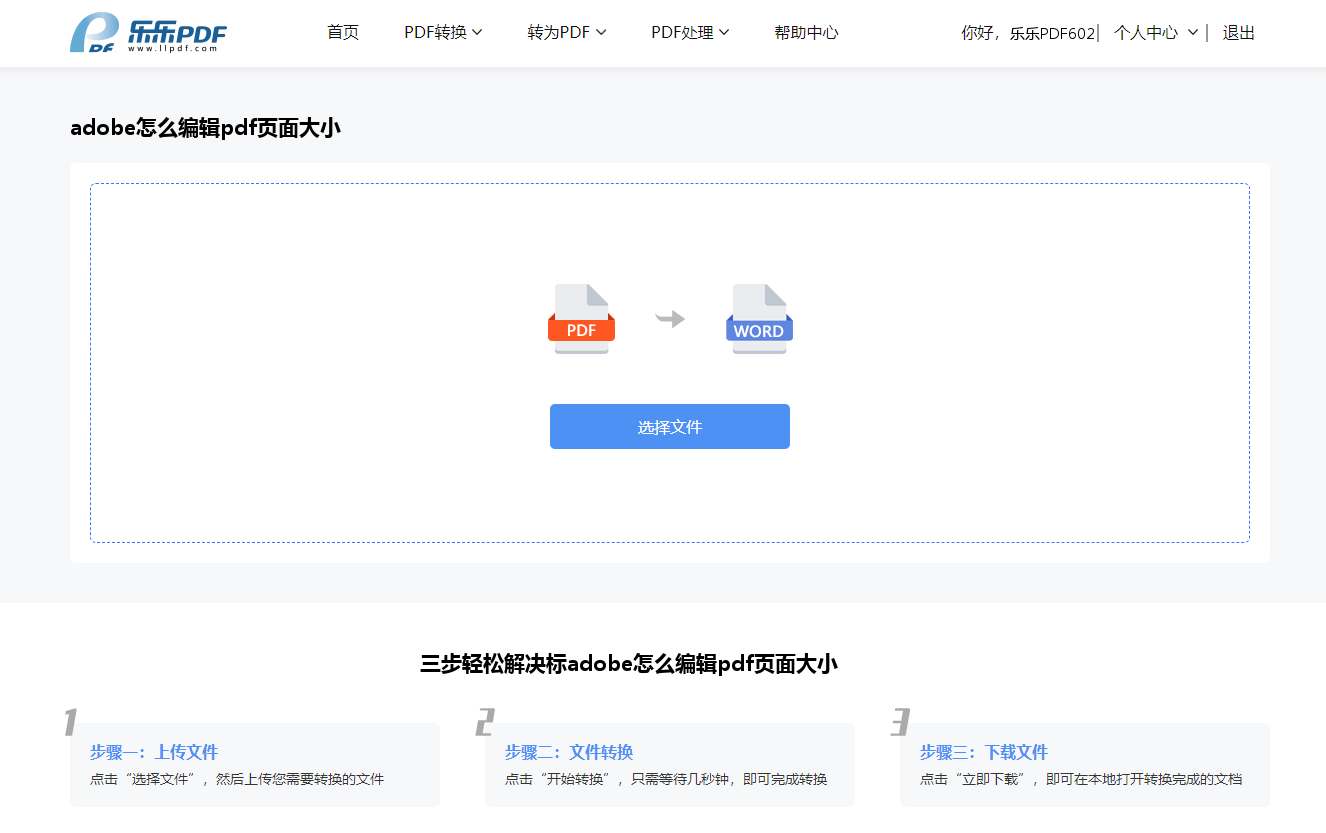Click the heading 三步轻松解决标adobe怎么编辑pdf页面大小

pos(628,664)
